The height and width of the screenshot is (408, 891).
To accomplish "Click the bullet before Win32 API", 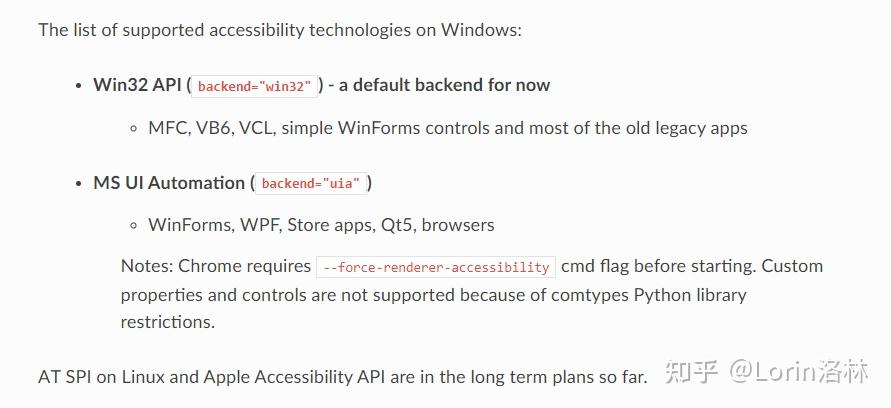I will pyautogui.click(x=79, y=86).
